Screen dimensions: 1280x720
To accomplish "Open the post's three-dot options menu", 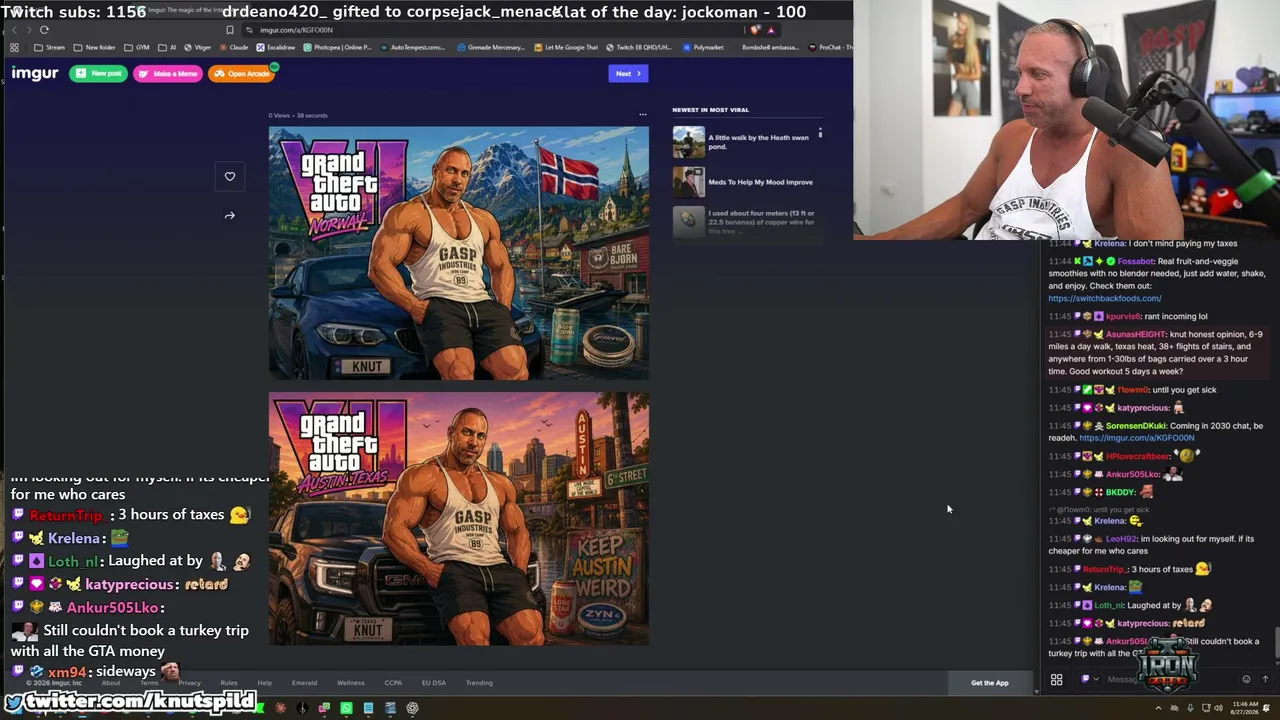I will 642,115.
